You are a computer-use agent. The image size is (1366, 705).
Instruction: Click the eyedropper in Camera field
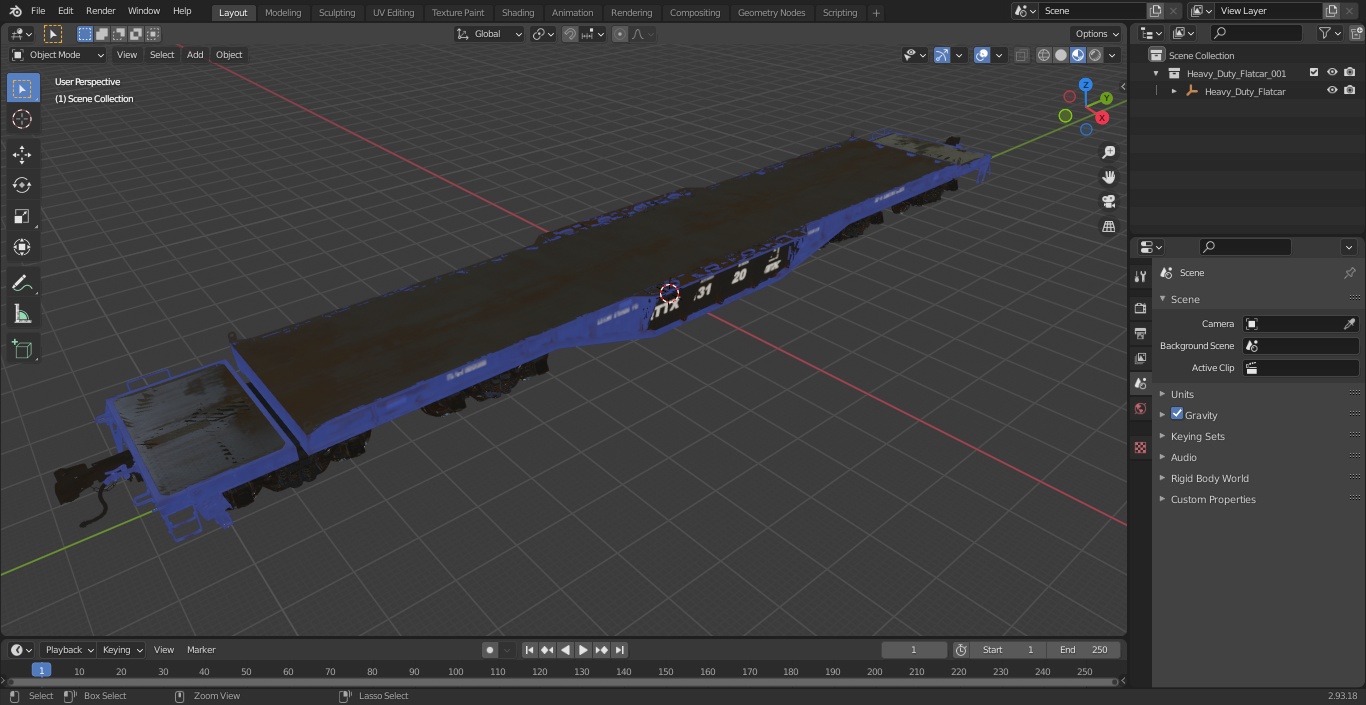pos(1349,324)
